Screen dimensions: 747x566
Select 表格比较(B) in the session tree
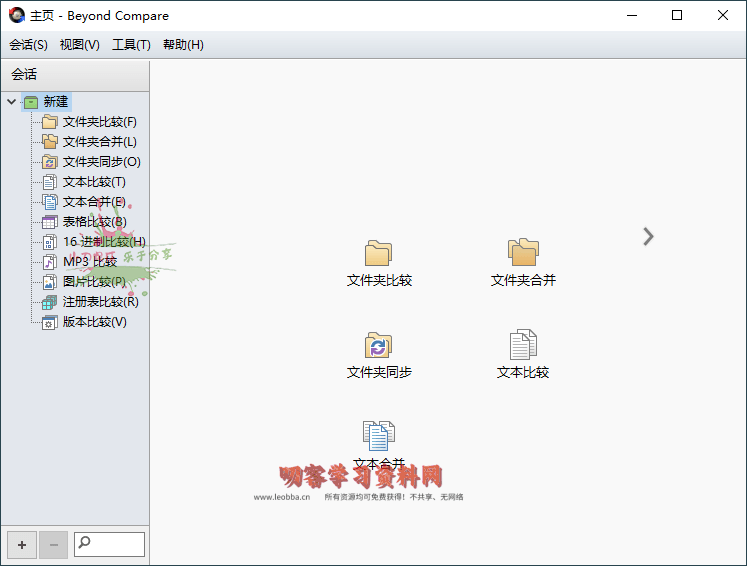pos(94,222)
